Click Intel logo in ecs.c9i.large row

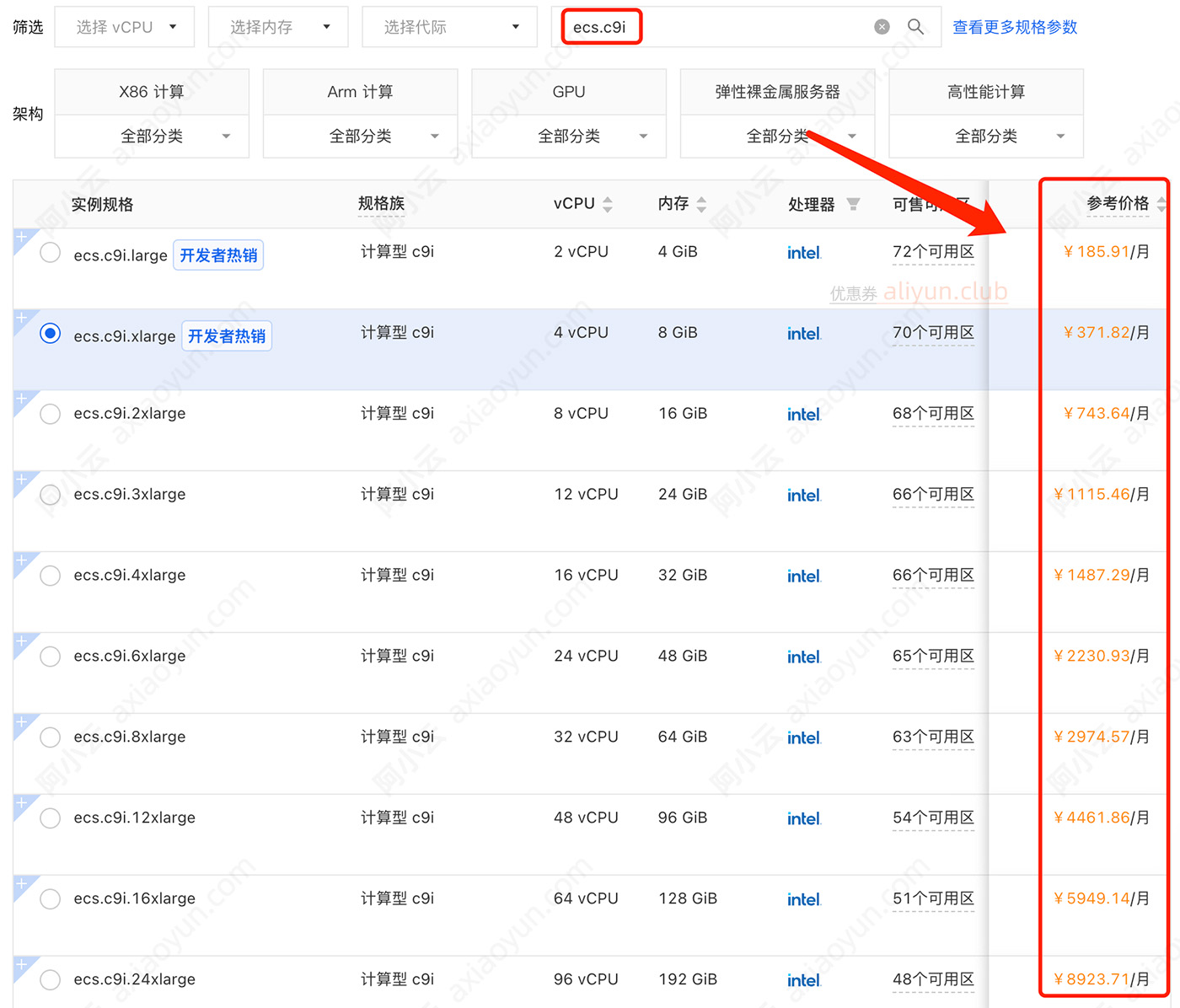(x=803, y=253)
